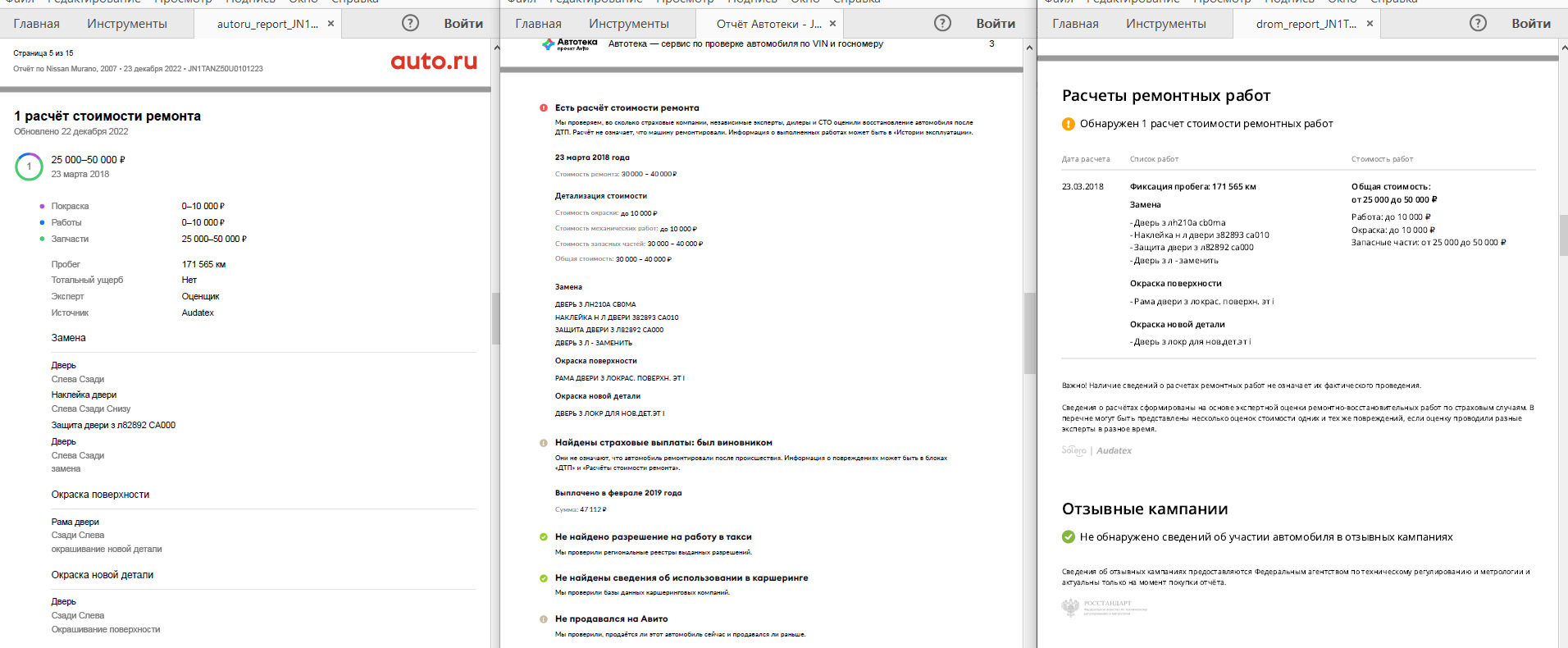
Task: Close the autoru_report_JN1 document tab
Action: (330, 24)
